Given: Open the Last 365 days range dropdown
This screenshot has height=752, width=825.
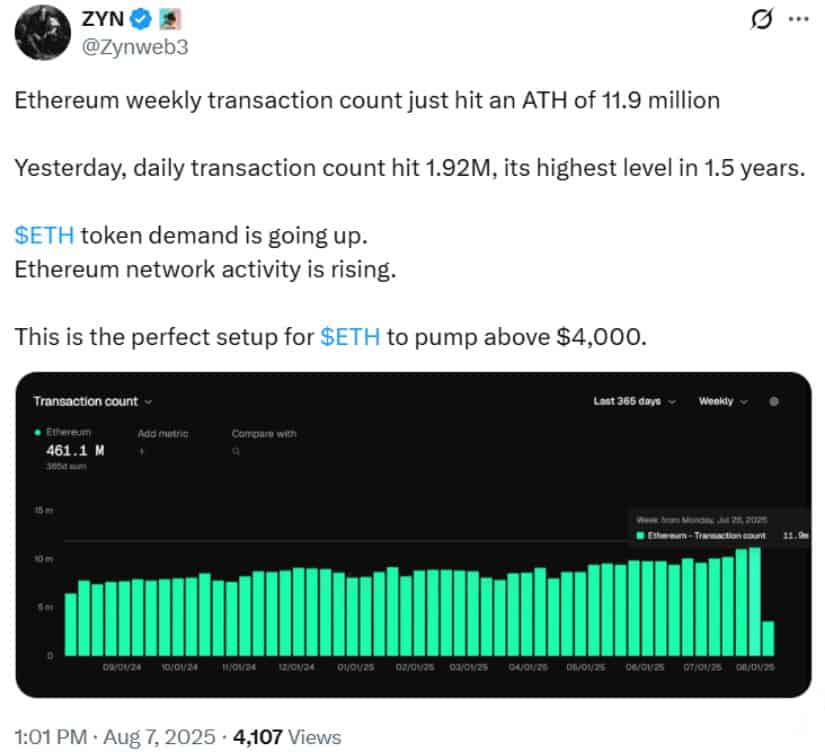Looking at the screenshot, I should tap(635, 402).
